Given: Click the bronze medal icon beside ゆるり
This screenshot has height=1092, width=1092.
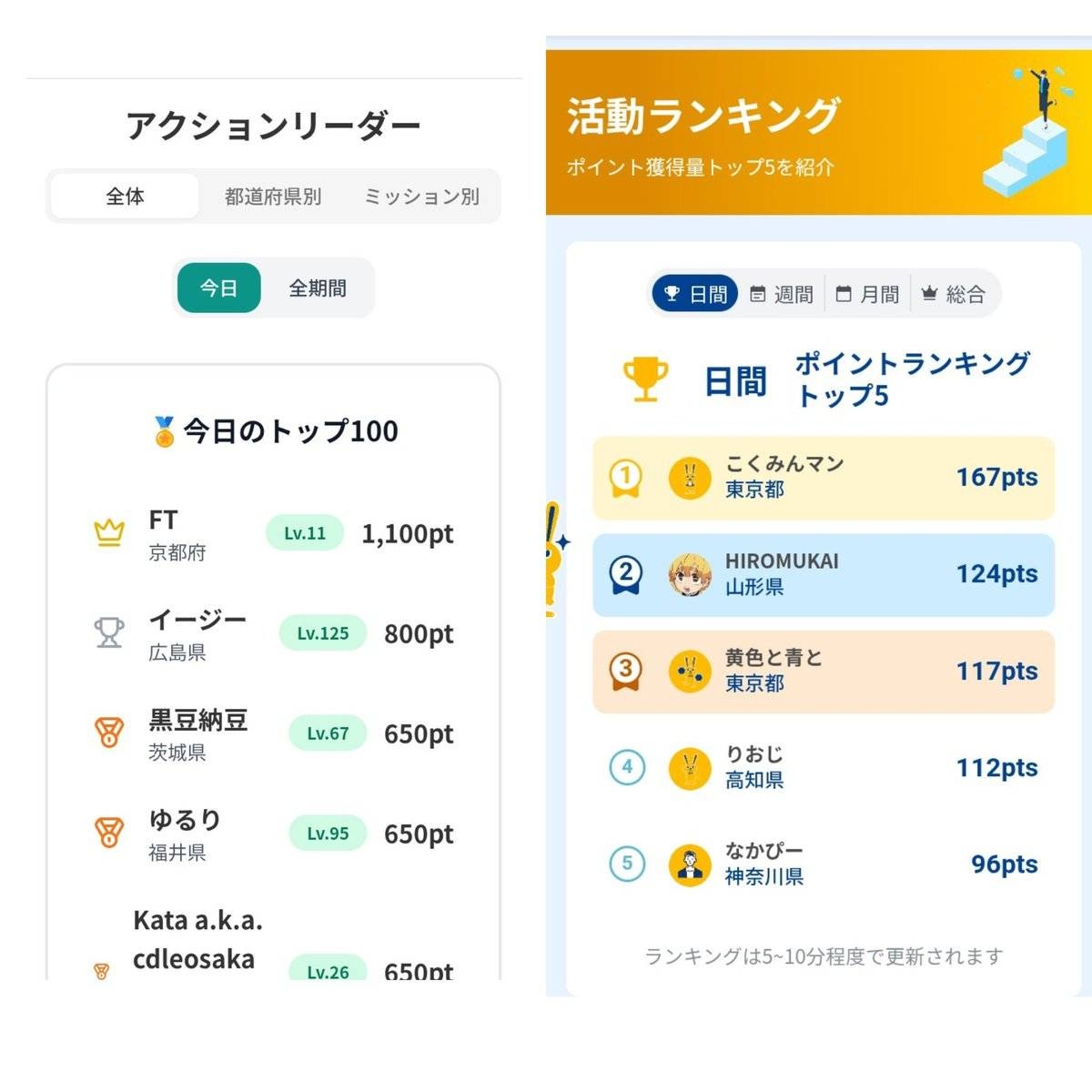Looking at the screenshot, I should coord(109,833).
